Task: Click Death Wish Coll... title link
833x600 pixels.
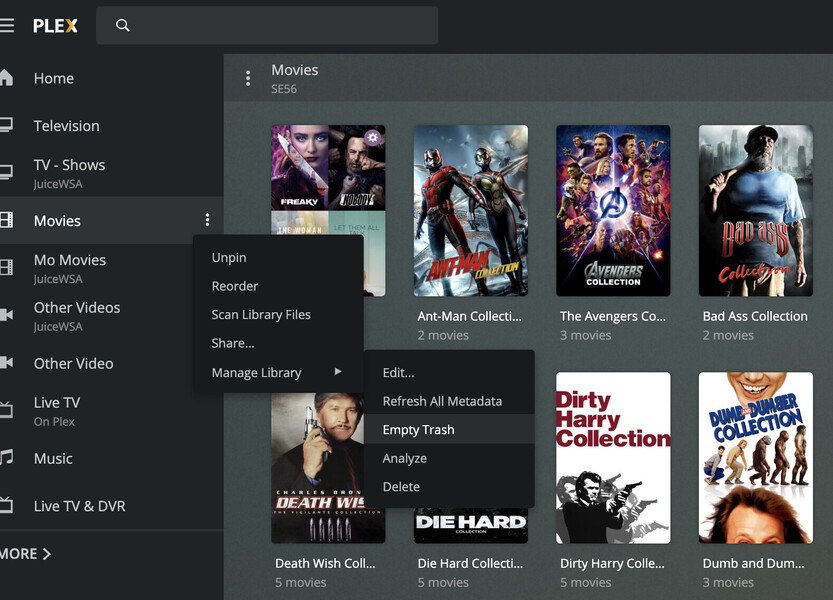Action: pos(325,563)
